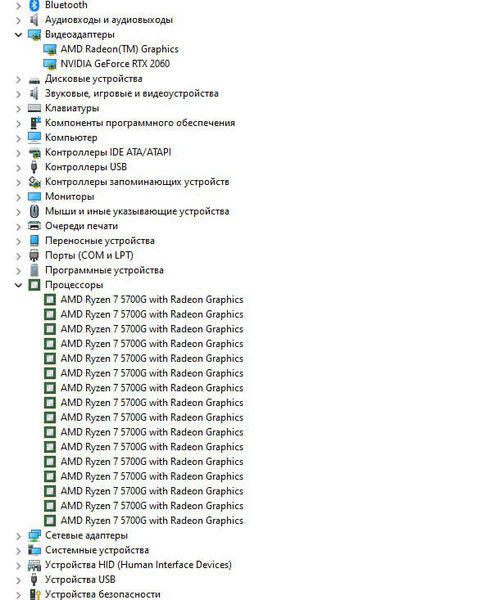Image resolution: width=494 pixels, height=600 pixels.
Task: Select Компоненты программного обеспечения item
Action: tap(140, 123)
